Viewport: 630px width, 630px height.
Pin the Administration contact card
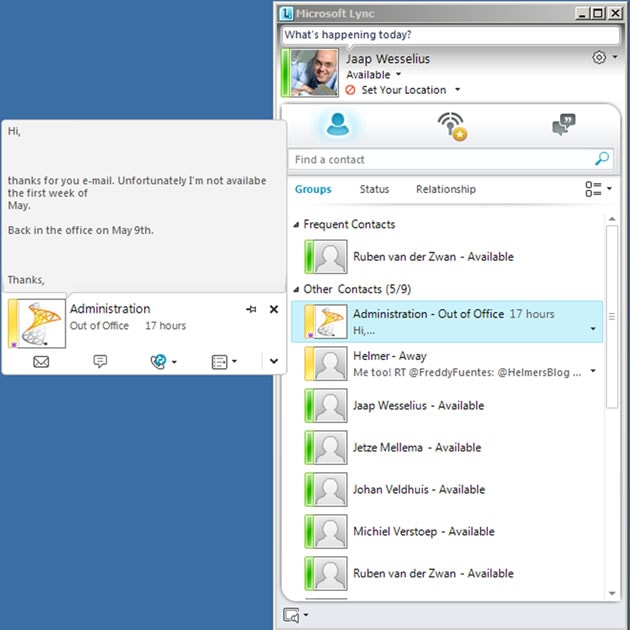[x=251, y=309]
